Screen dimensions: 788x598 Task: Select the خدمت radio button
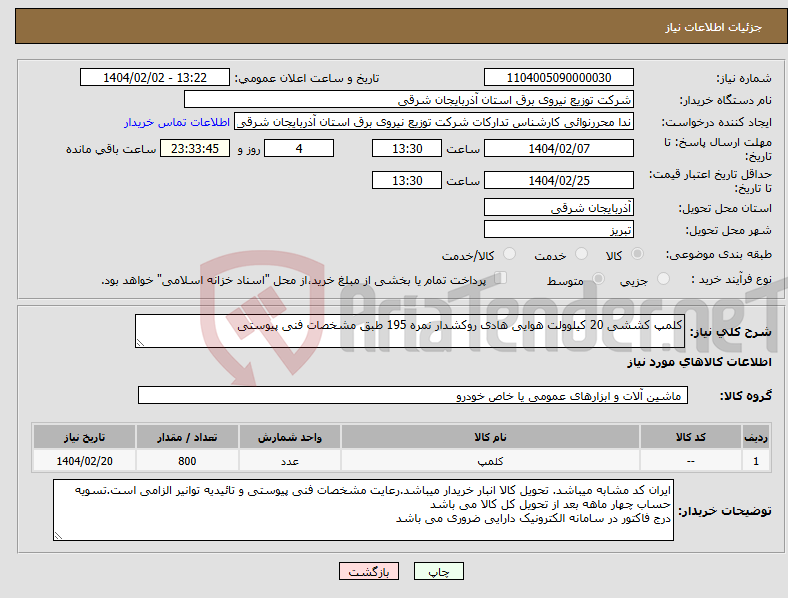pos(581,254)
